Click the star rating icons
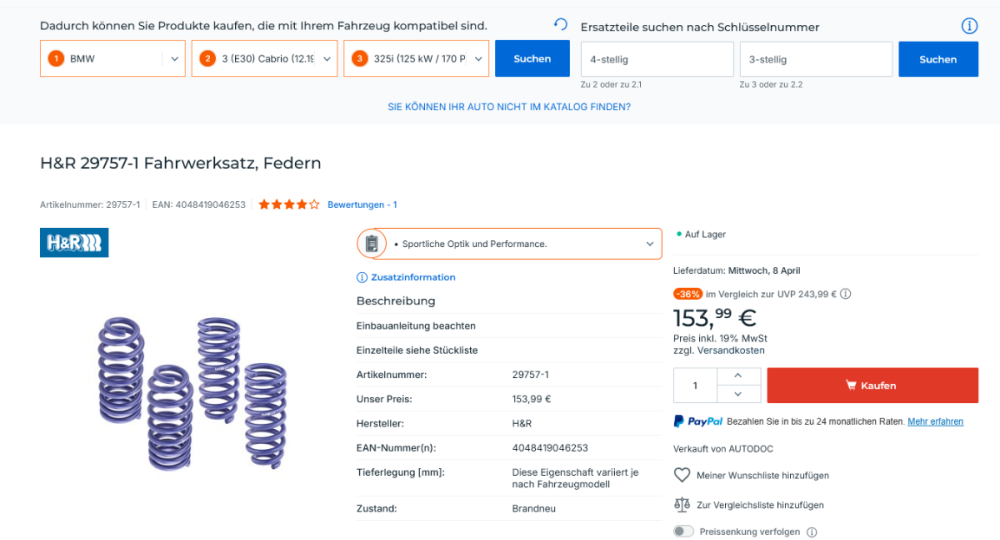The width and height of the screenshot is (1000, 540). tap(289, 205)
